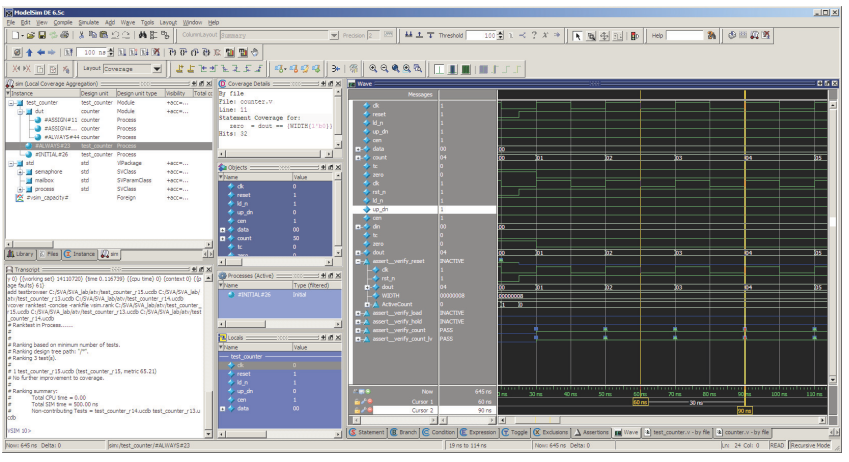Click the run length 100 ns field

pos(92,53)
